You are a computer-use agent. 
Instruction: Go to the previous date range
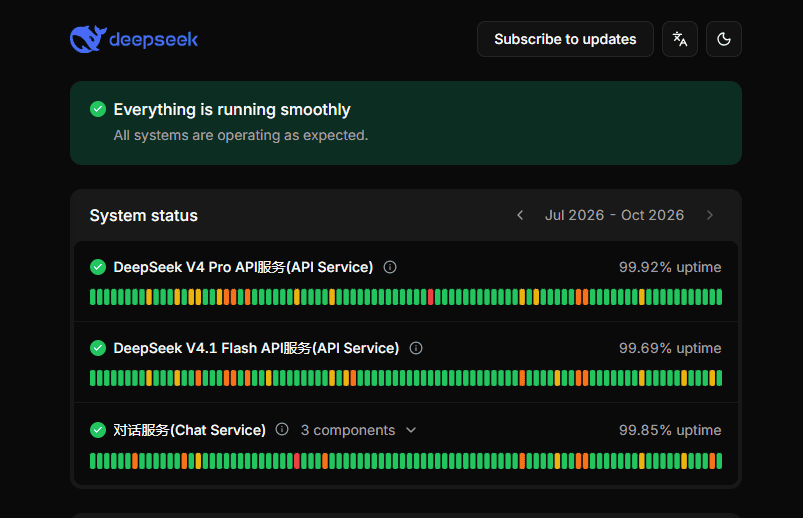click(520, 215)
